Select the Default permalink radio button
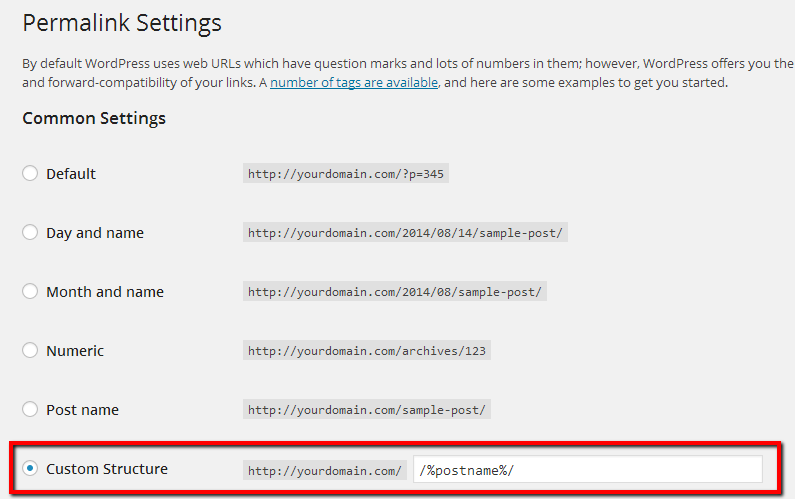Screen dimensions: 795x499 pos(30,173)
